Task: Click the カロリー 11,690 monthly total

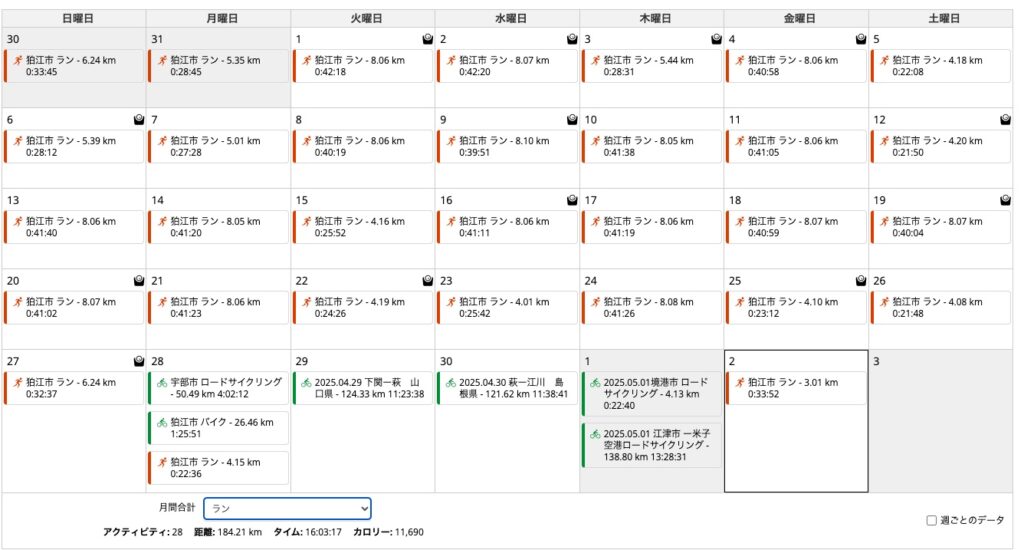Action: [388, 532]
